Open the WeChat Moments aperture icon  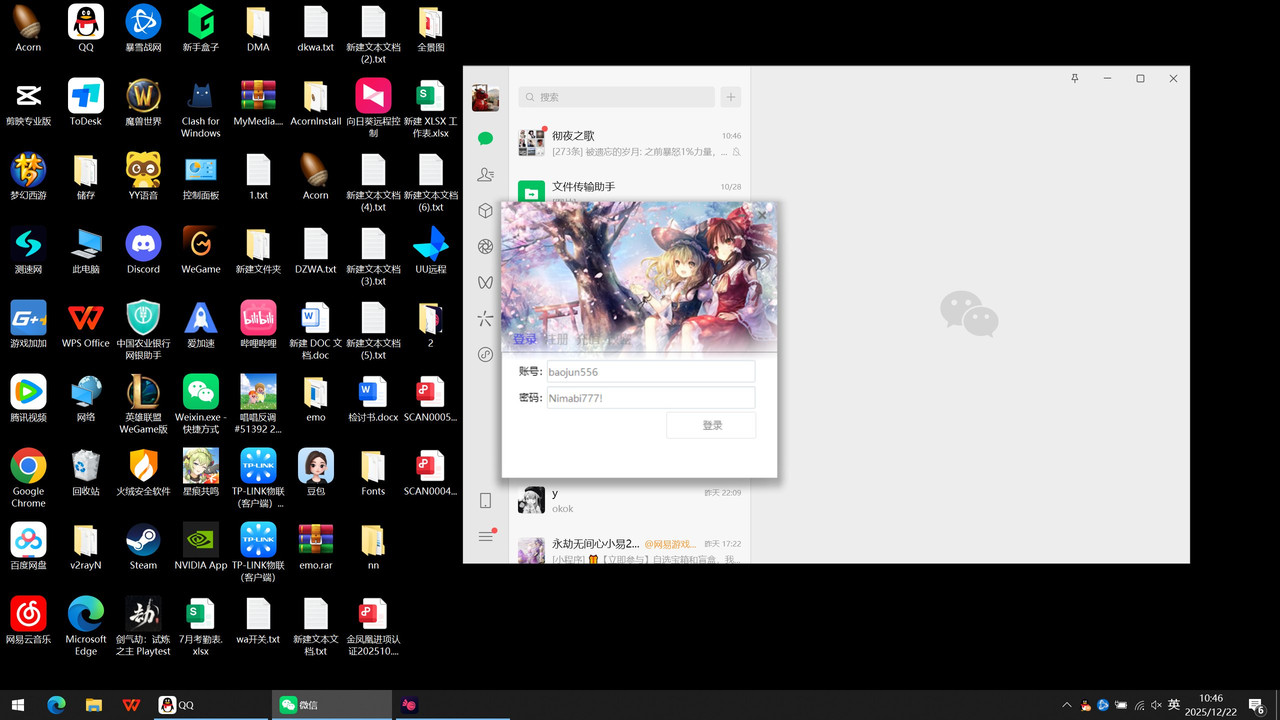tap(485, 247)
